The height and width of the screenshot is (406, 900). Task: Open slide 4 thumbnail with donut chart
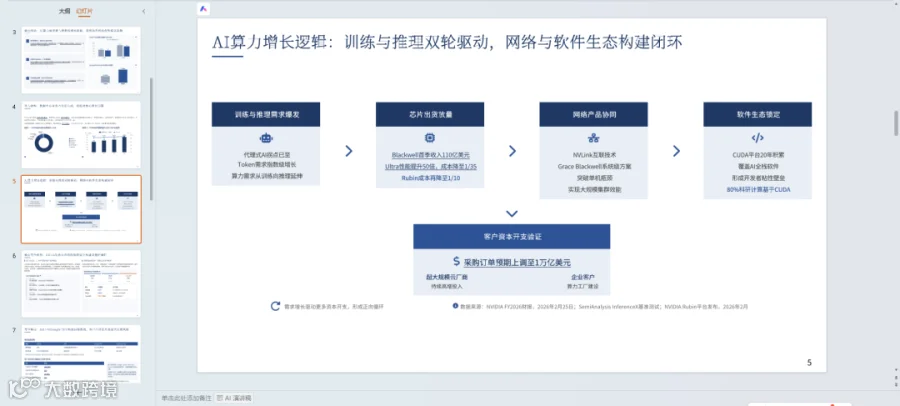click(x=81, y=134)
